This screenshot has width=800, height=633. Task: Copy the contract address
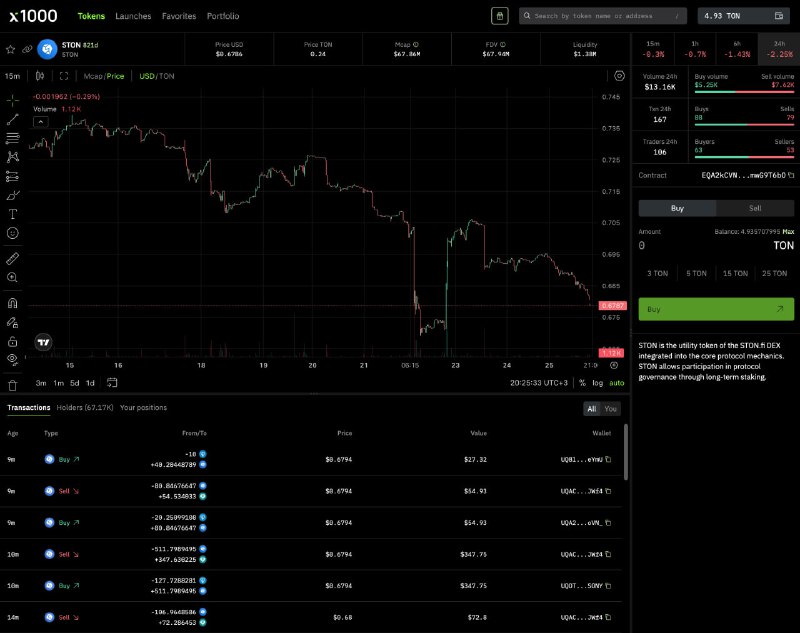pyautogui.click(x=792, y=176)
